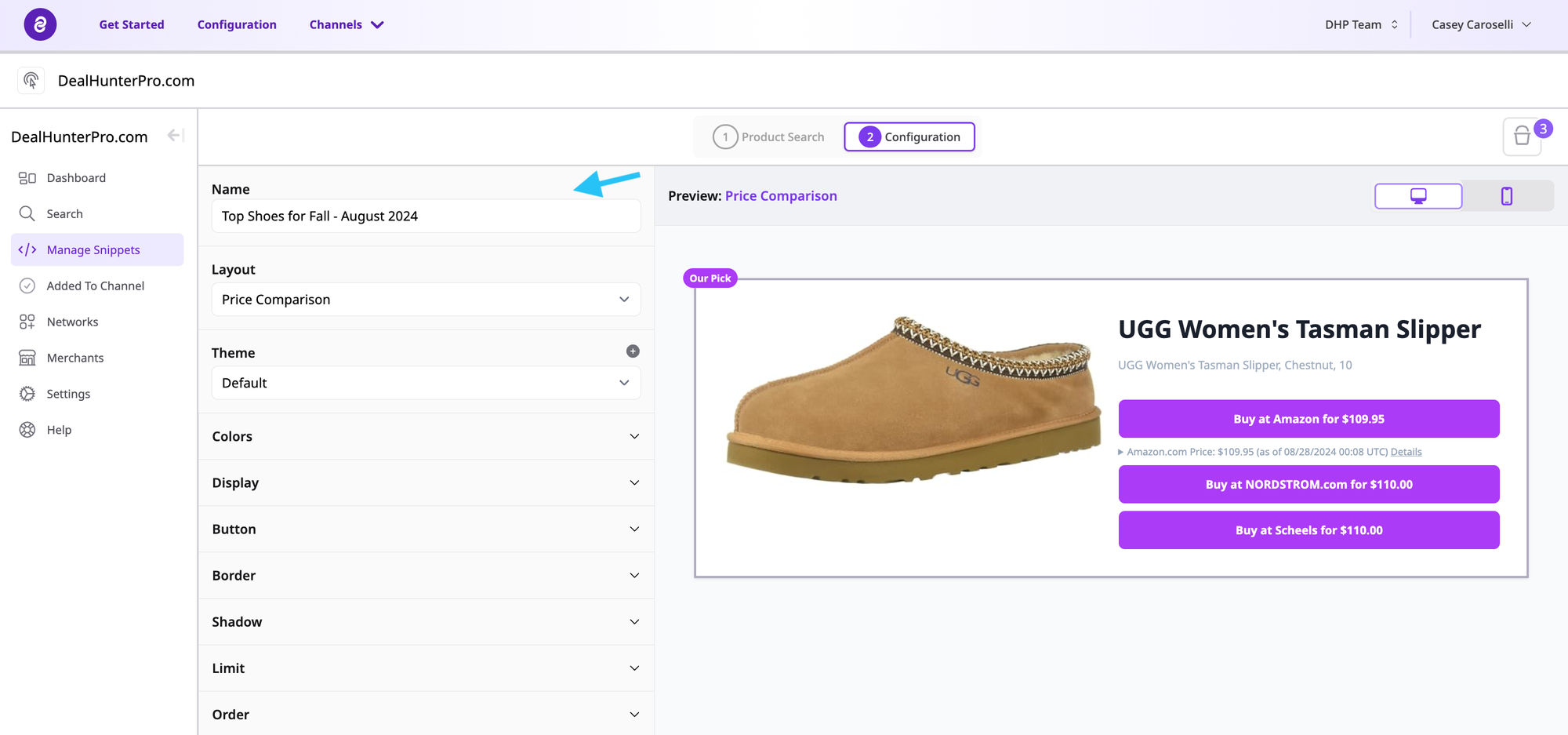Click the Merchants storefront icon
1568x735 pixels.
pyautogui.click(x=27, y=358)
